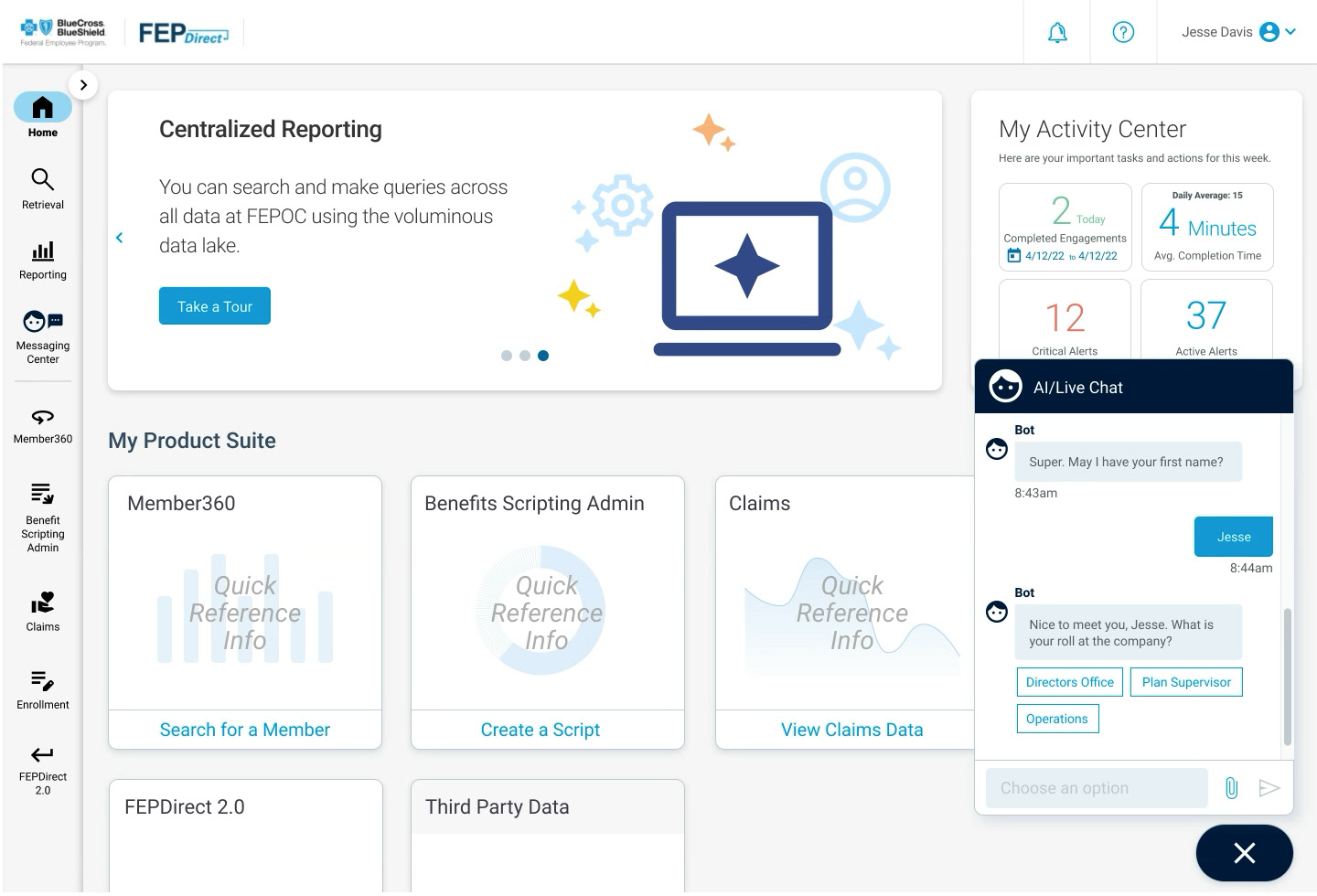Click the Choose an option chat input
This screenshot has width=1317, height=896.
(1097, 788)
